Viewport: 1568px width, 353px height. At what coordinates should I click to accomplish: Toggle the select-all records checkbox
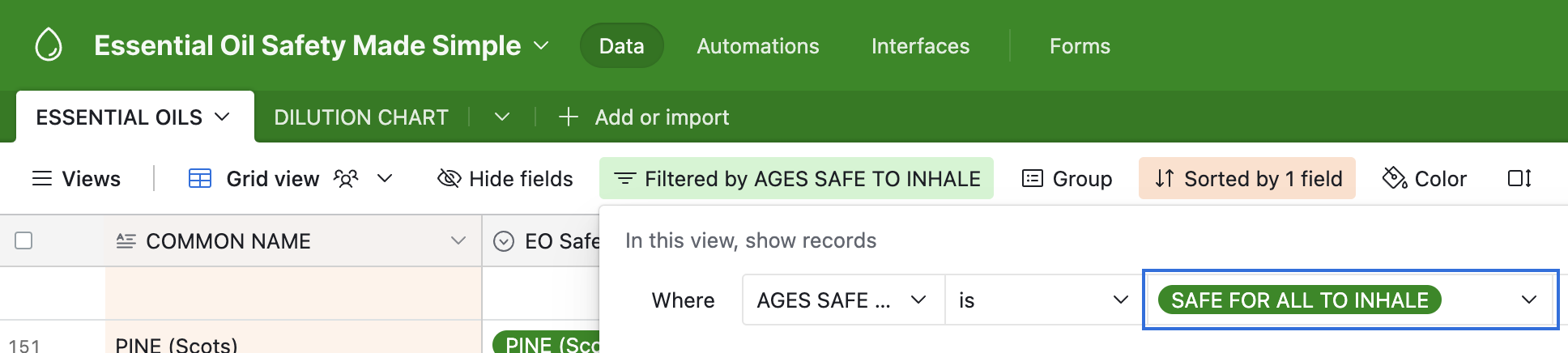tap(23, 240)
